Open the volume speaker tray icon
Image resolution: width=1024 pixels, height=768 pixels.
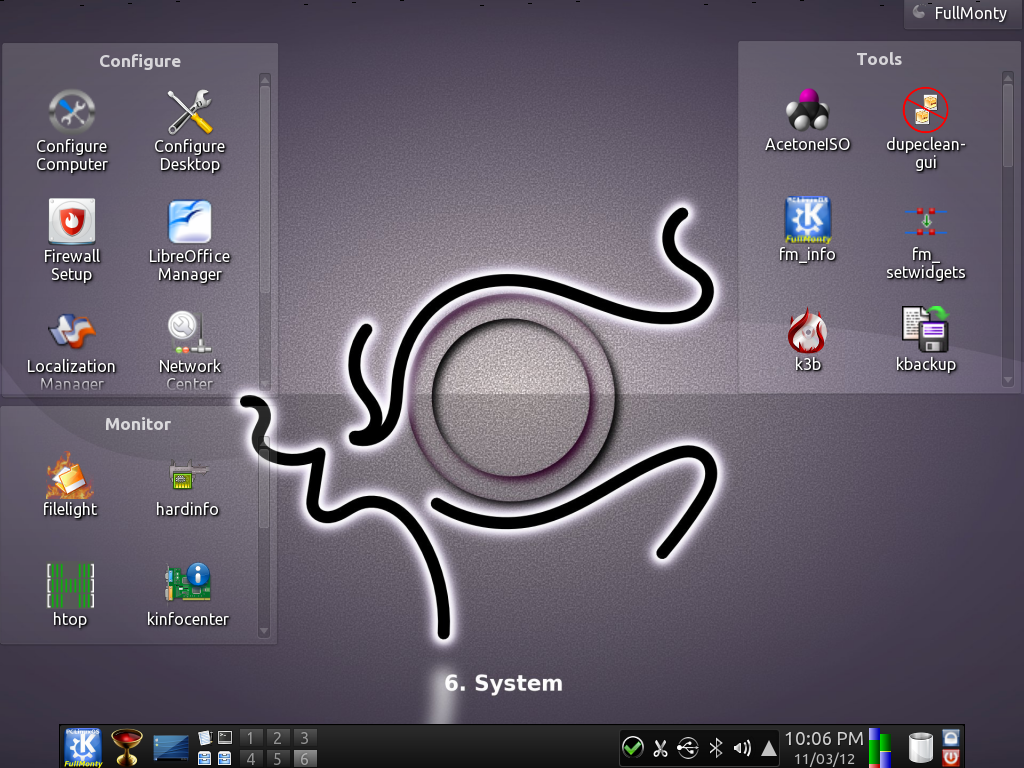743,748
